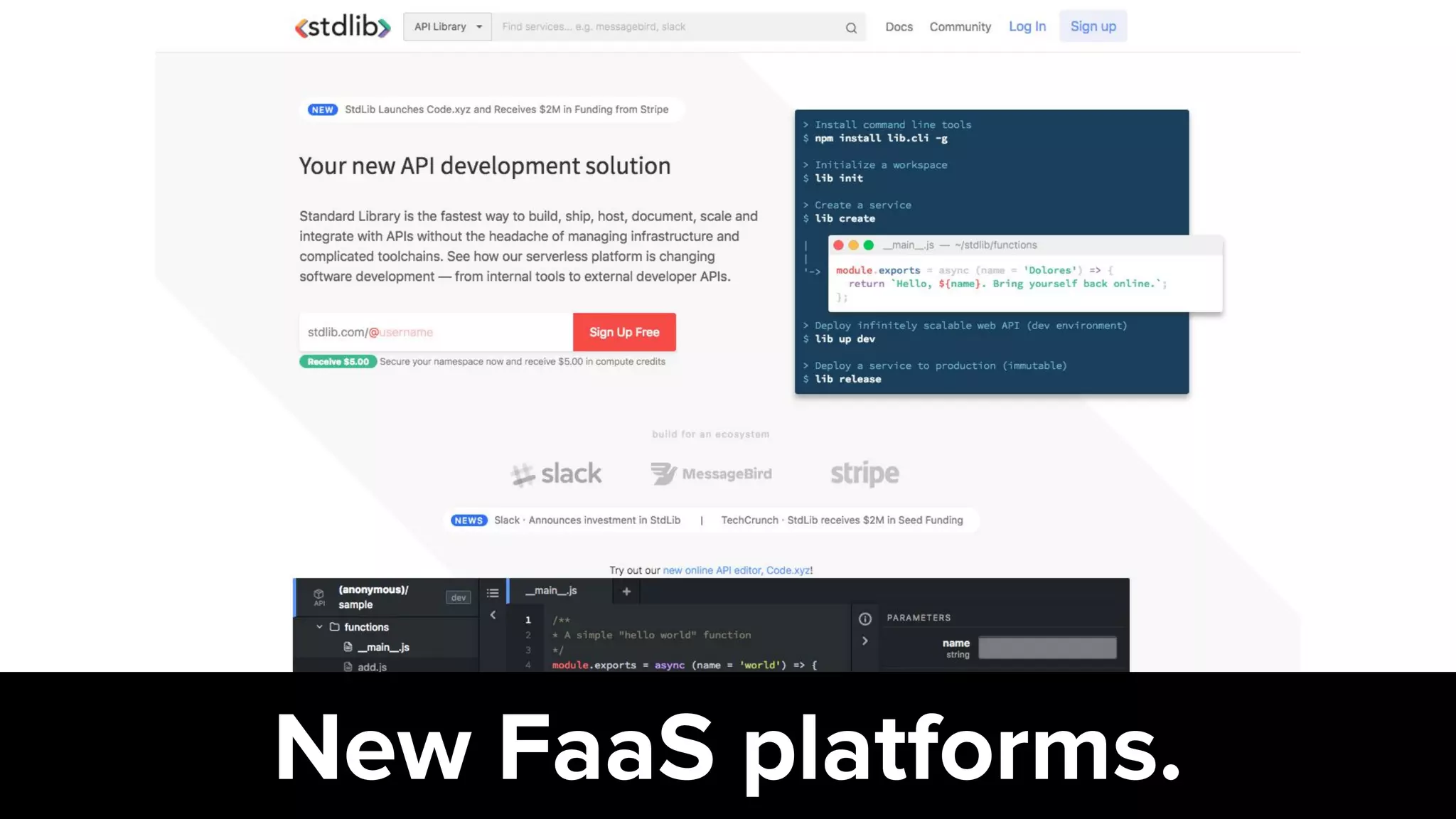This screenshot has height=819, width=1456.
Task: Click the 'lib release' command text
Action: [847, 379]
